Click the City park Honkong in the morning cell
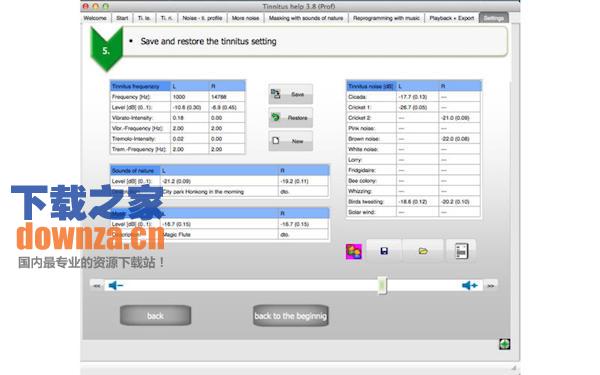 tap(219, 192)
